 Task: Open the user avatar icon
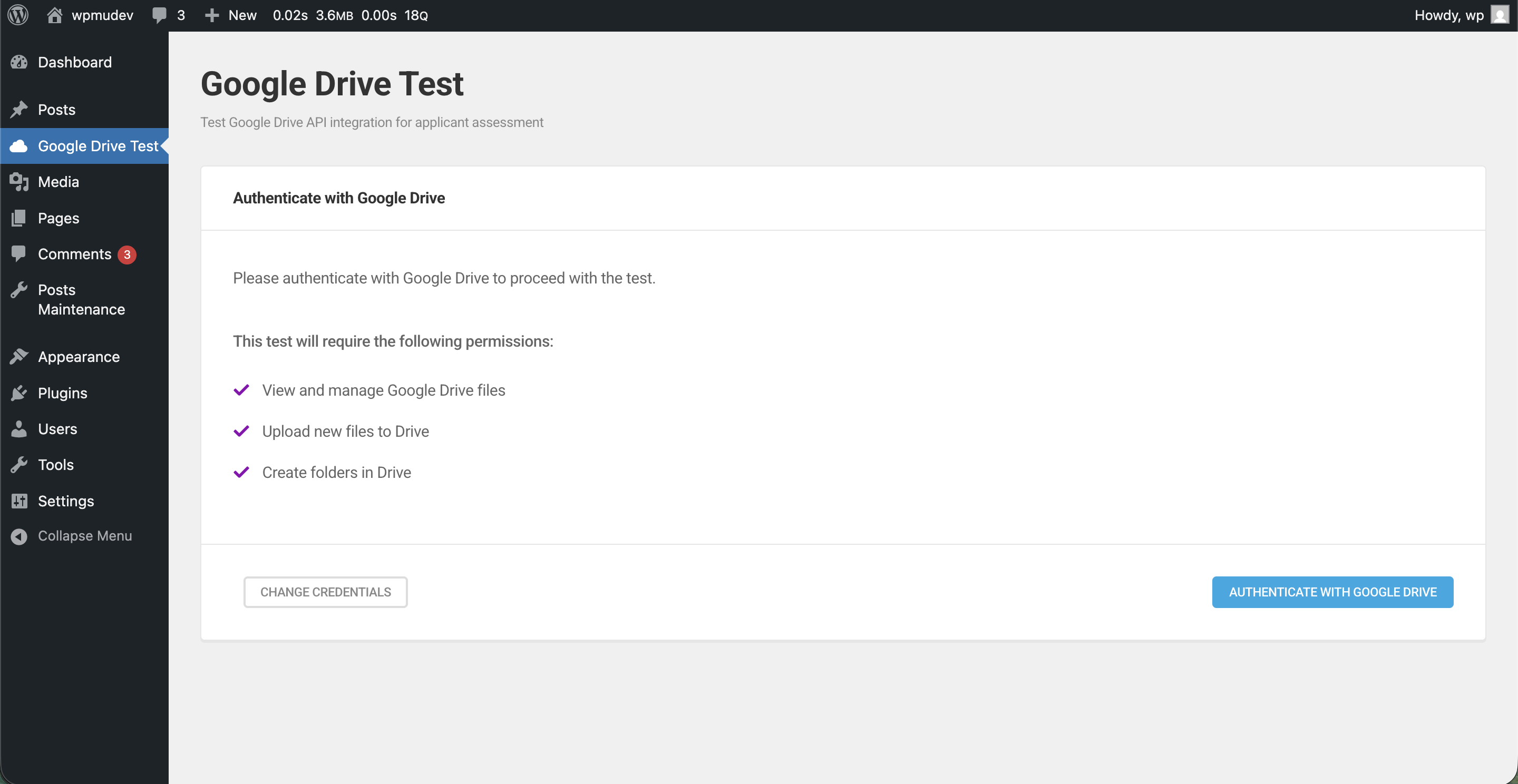pos(1500,15)
